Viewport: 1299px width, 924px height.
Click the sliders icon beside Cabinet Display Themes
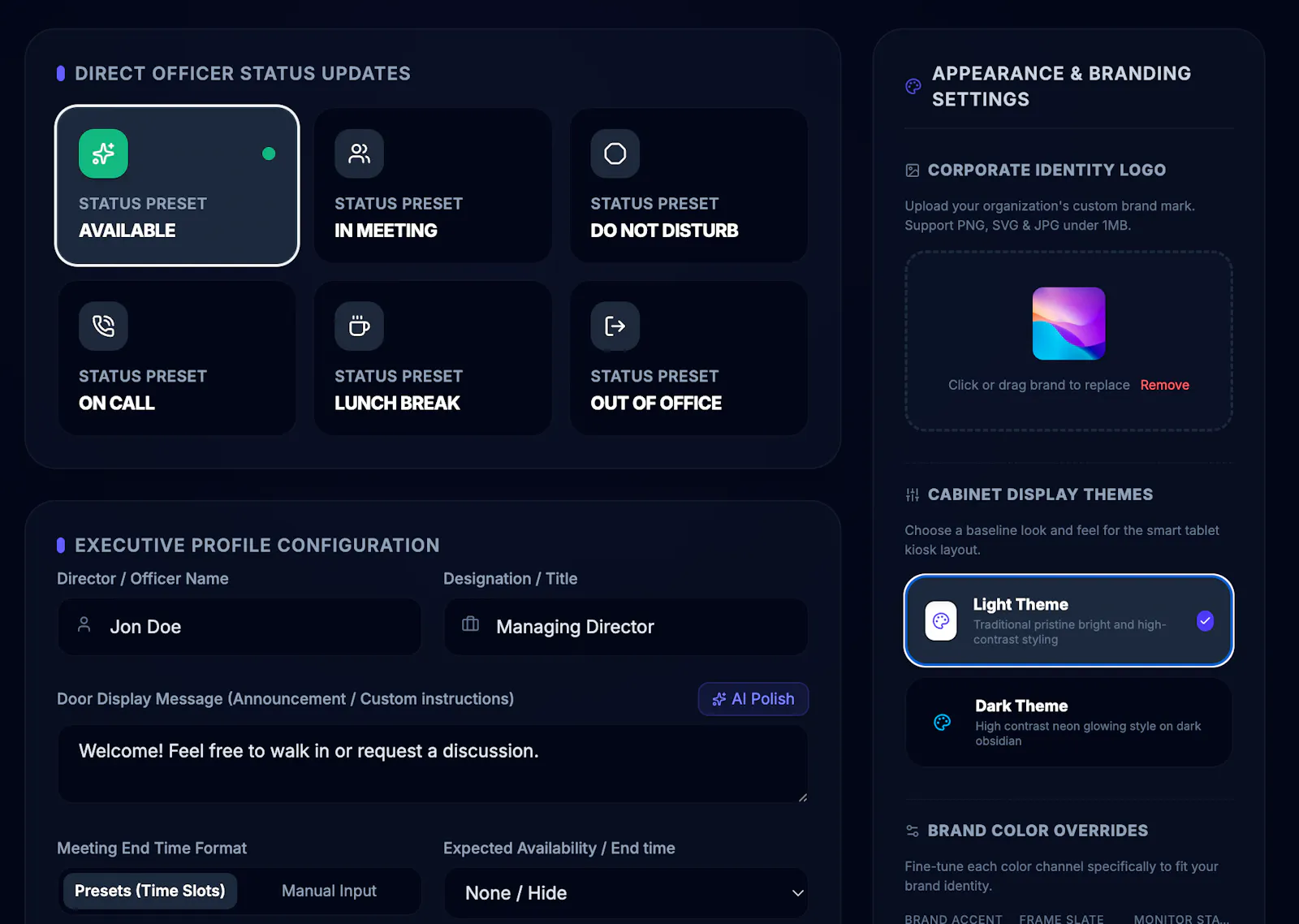click(913, 494)
